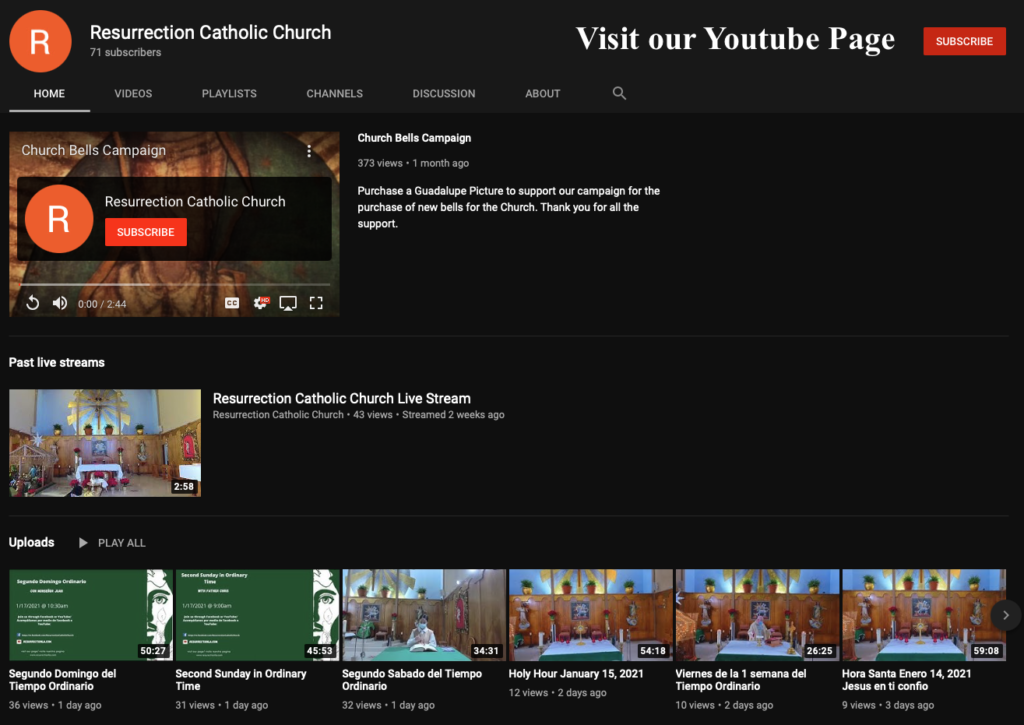This screenshot has width=1024, height=725.
Task: Open Second Sunday in Ordinary Time thumbnail
Action: [x=257, y=615]
